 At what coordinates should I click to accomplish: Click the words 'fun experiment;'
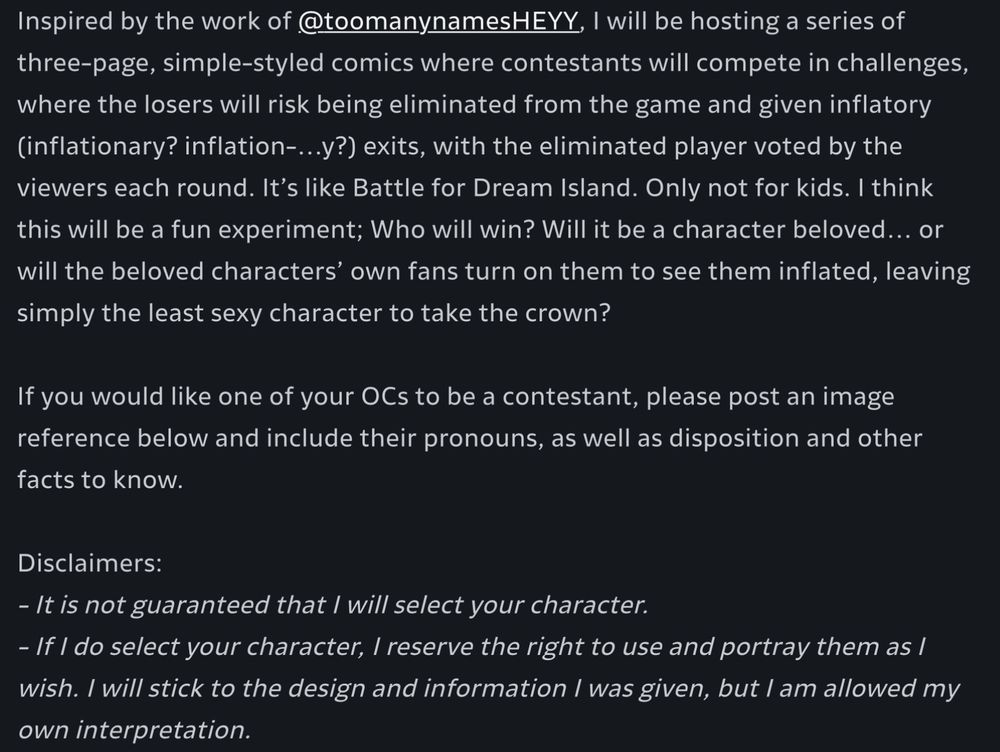[267, 230]
